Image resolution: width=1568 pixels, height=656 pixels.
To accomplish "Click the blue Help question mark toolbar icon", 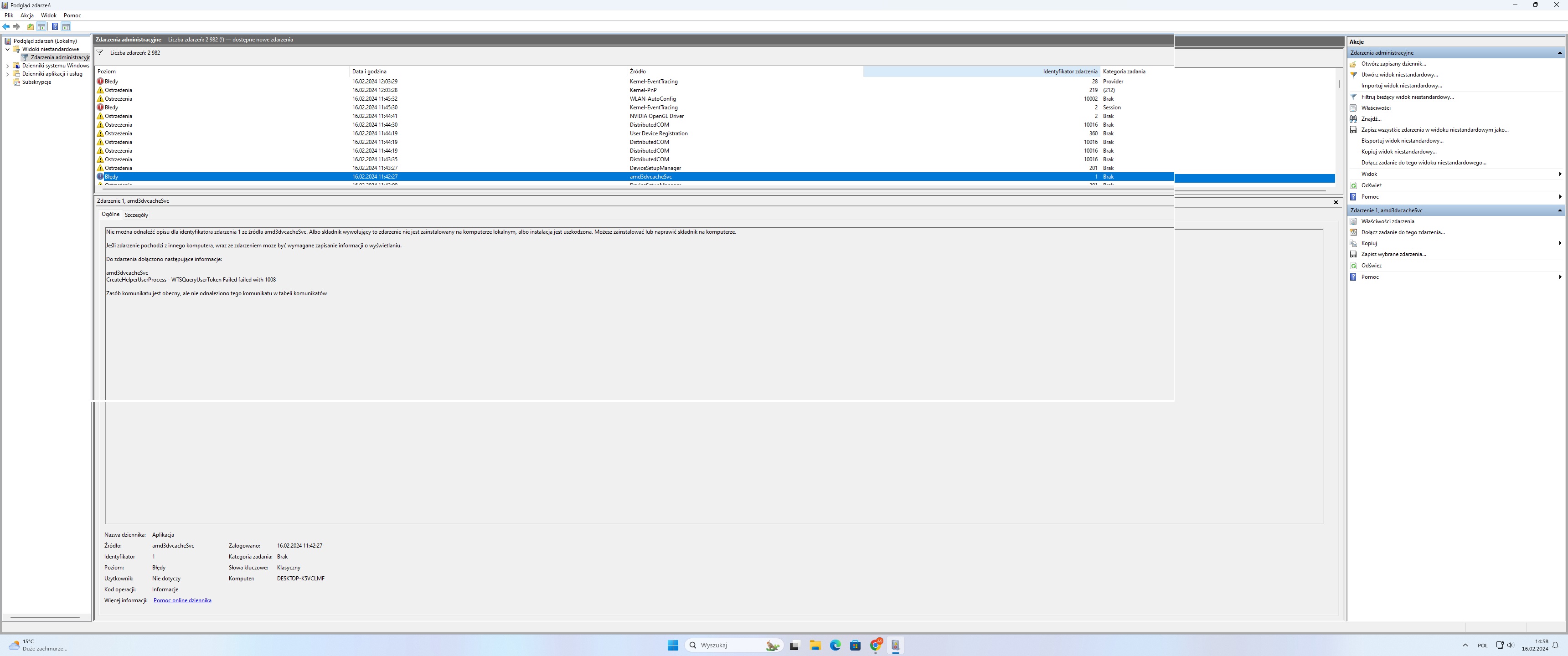I will coord(55,27).
